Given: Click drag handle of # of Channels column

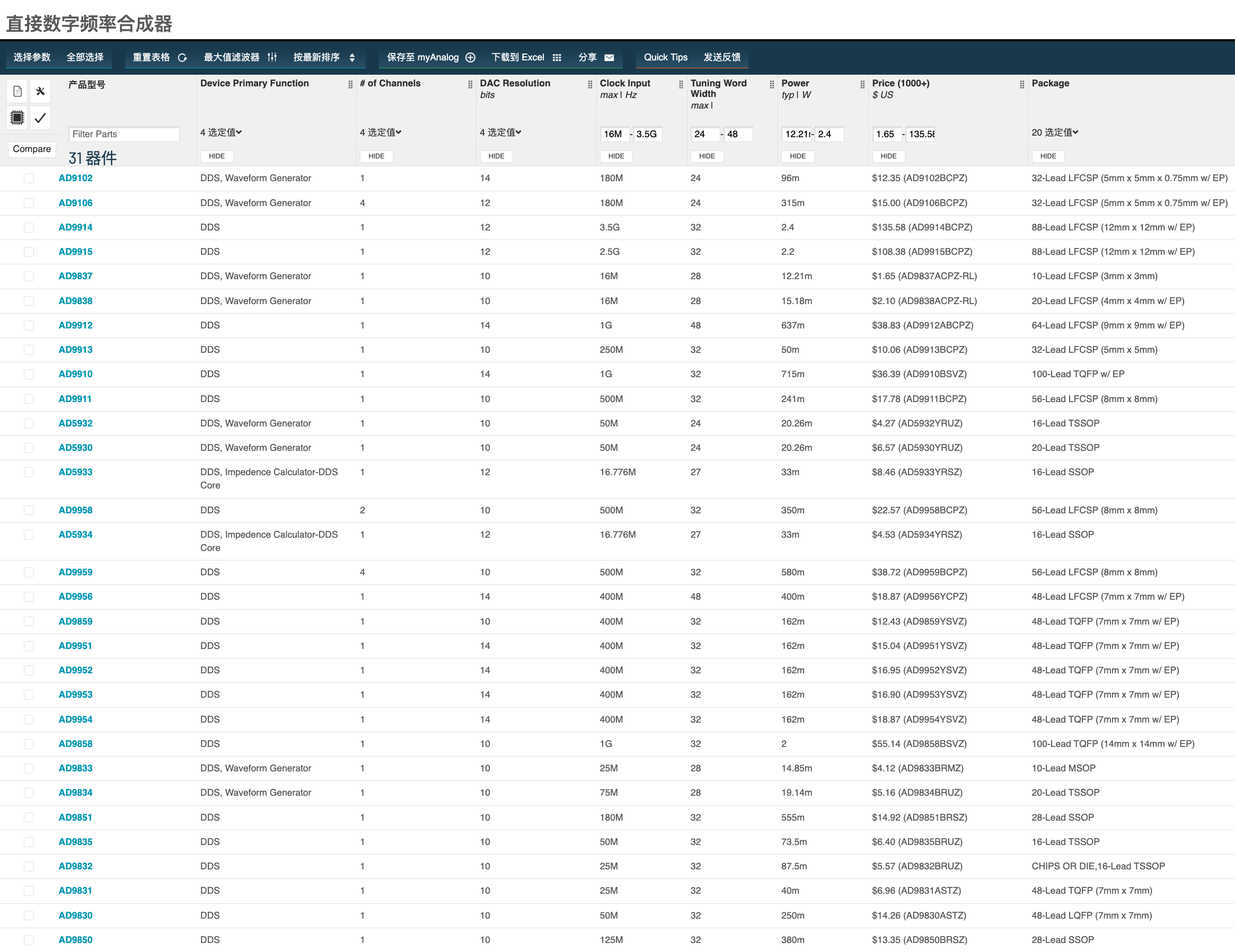Looking at the screenshot, I should pos(470,84).
